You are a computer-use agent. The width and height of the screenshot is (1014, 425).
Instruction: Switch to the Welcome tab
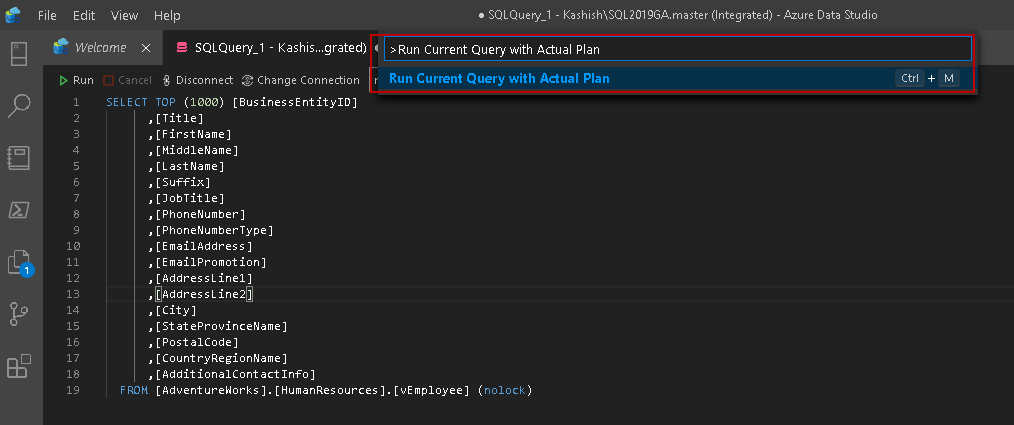click(x=100, y=47)
